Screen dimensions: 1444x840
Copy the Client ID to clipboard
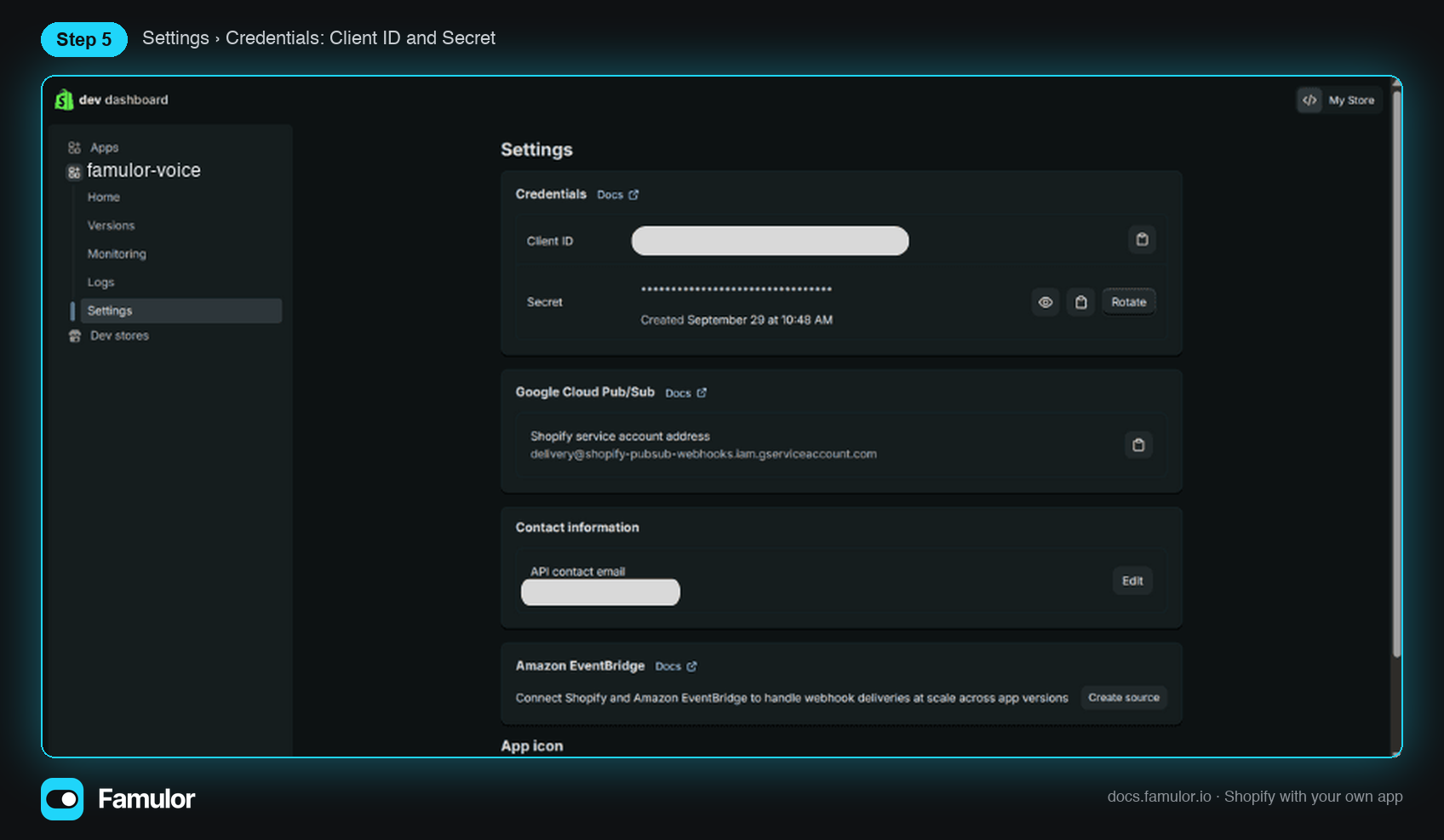pyautogui.click(x=1142, y=240)
